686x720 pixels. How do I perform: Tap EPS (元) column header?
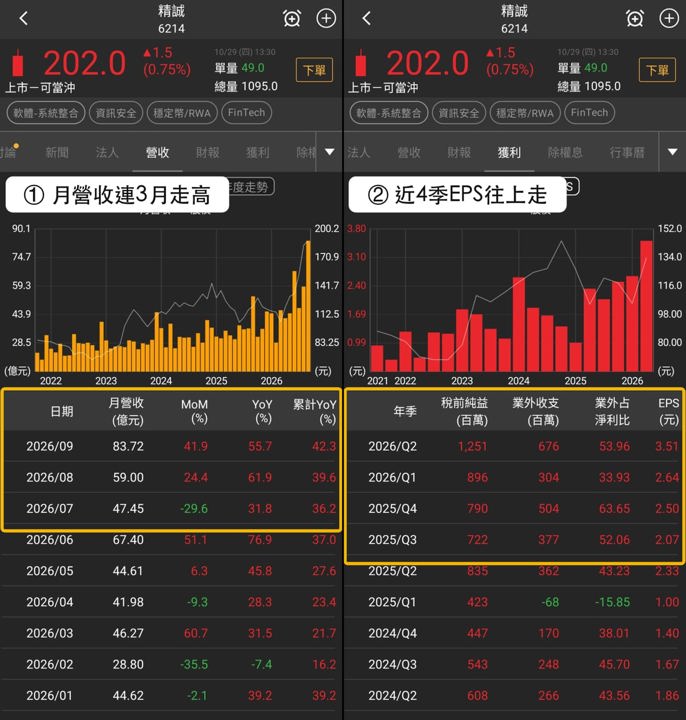668,411
